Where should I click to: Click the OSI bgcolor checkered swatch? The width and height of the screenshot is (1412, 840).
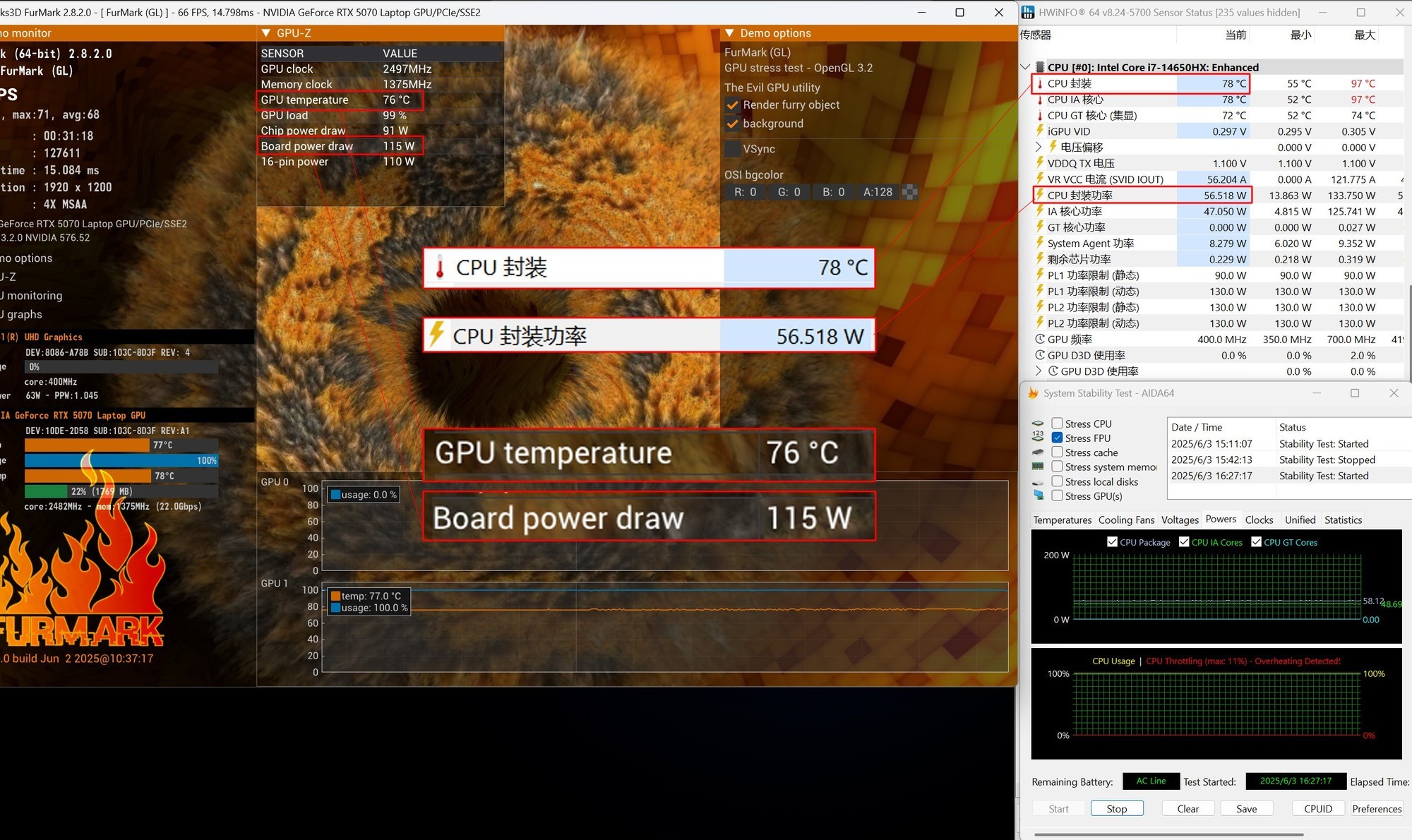(910, 192)
